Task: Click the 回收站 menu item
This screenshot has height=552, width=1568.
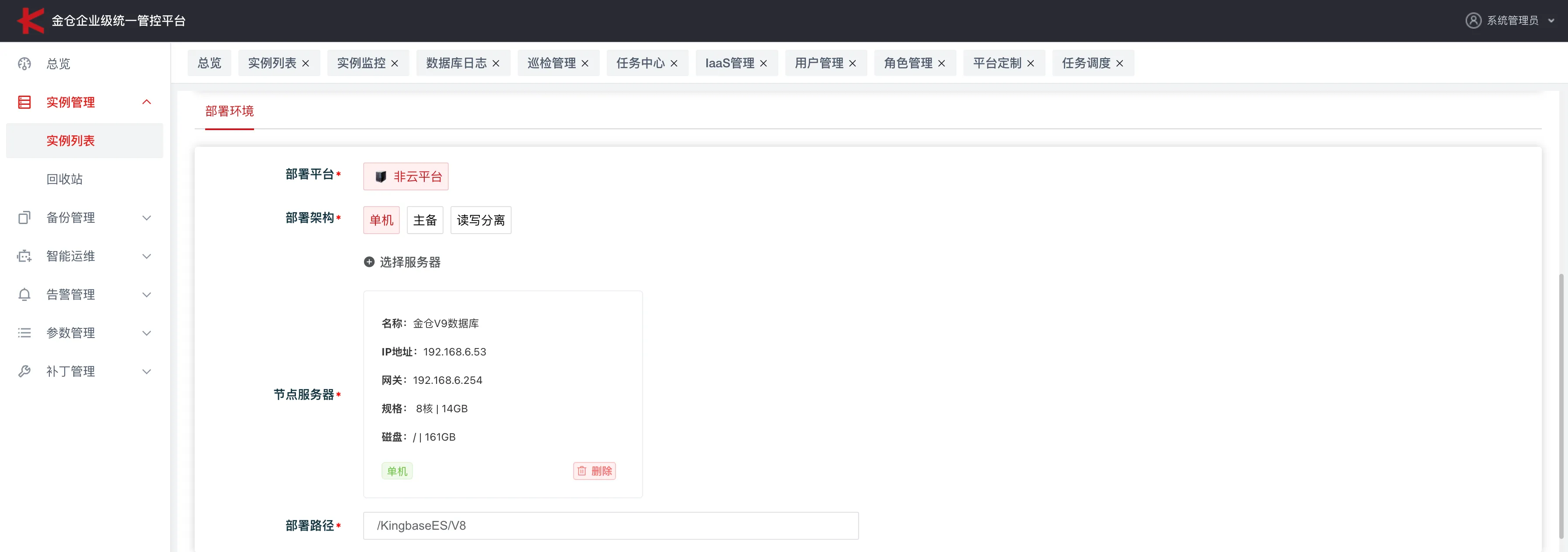Action: (65, 179)
